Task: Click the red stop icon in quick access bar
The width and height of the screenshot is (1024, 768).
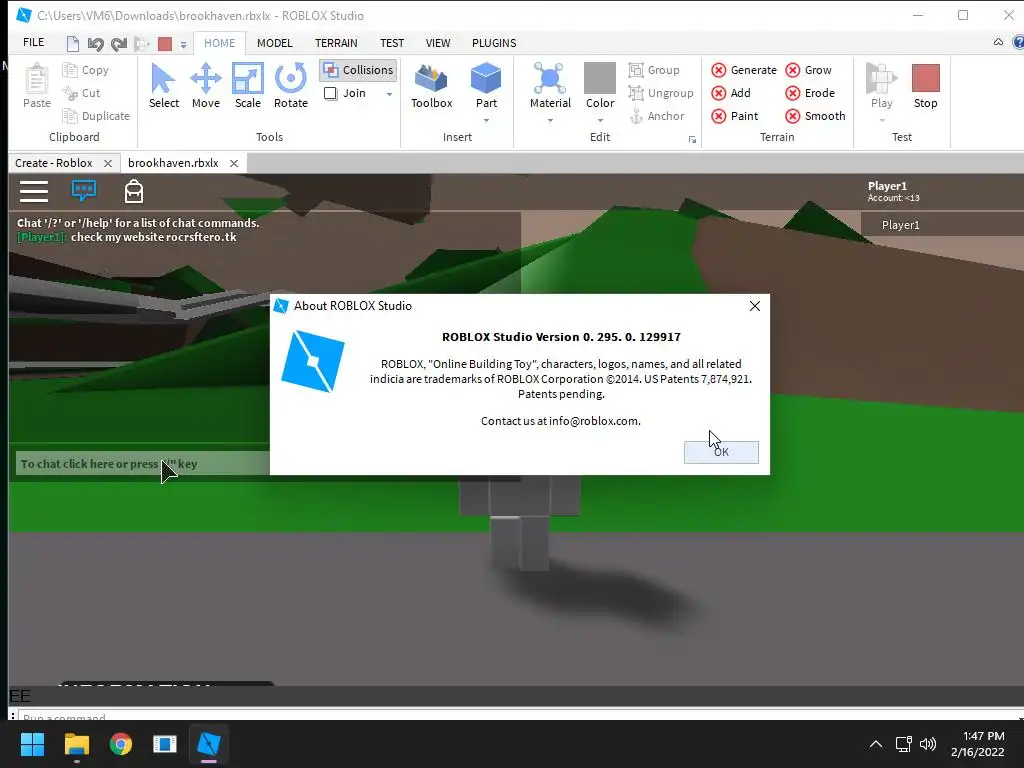Action: tap(165, 44)
